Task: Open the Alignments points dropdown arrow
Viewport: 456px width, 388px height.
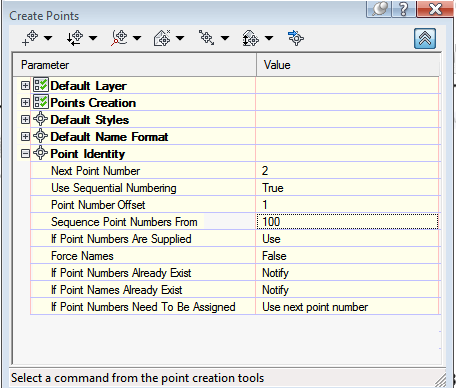Action: (137, 38)
